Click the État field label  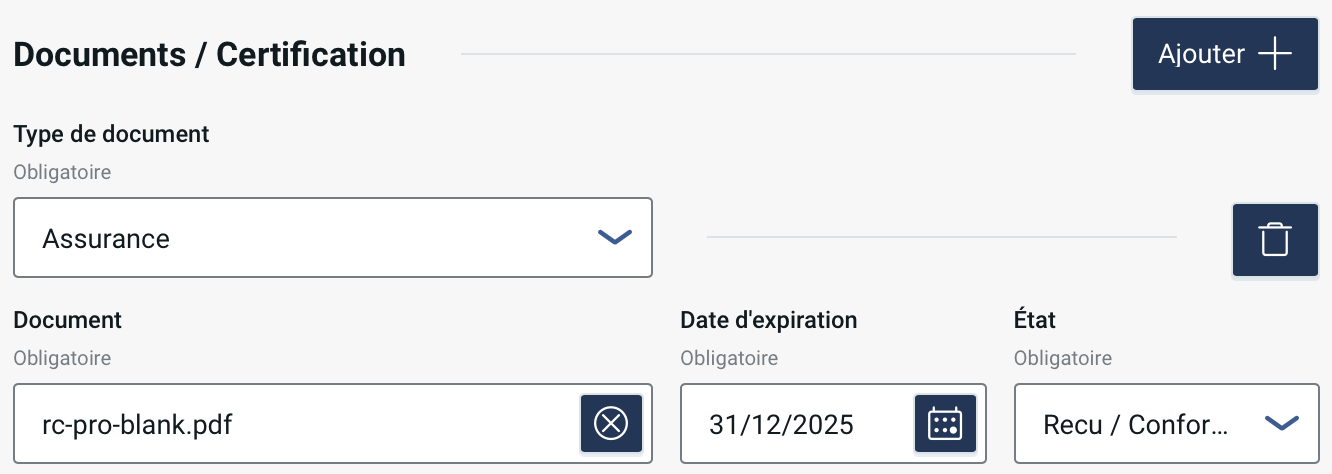pos(1035,320)
